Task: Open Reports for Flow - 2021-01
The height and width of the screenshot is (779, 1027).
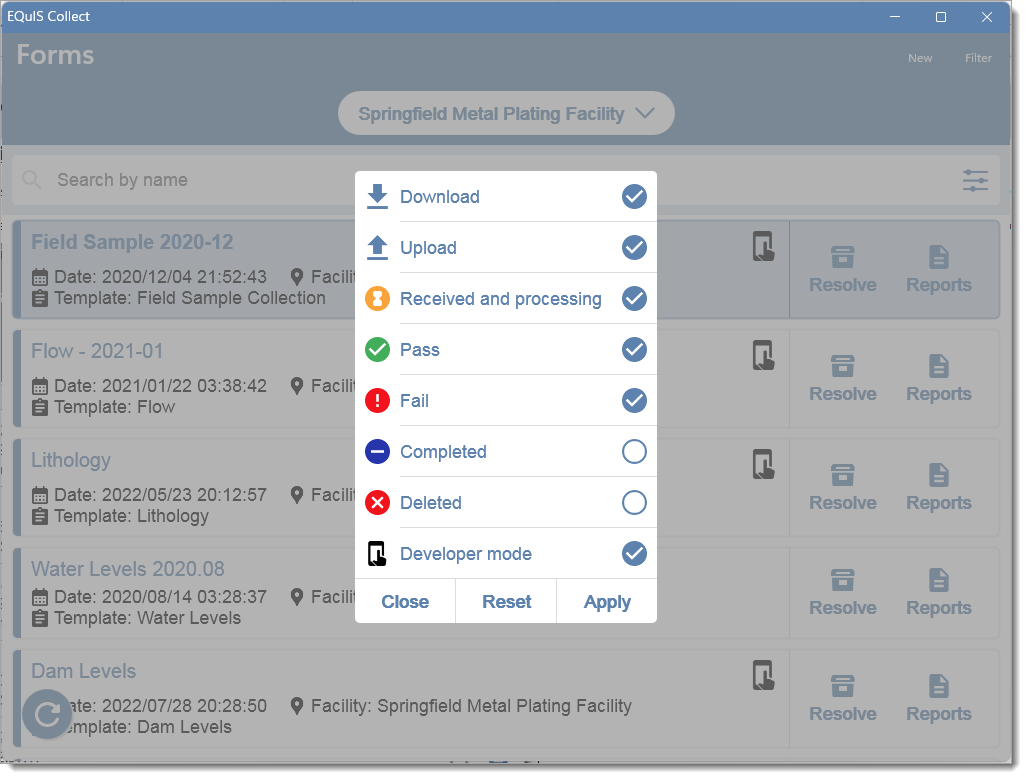Action: pos(939,379)
